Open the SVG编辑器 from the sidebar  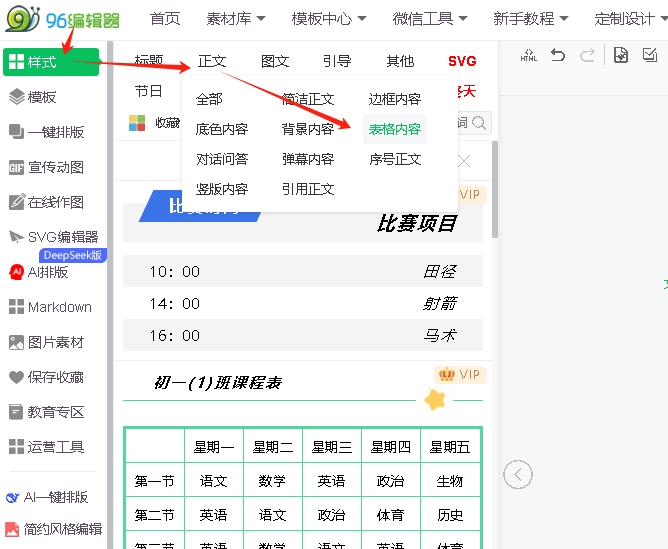point(52,237)
